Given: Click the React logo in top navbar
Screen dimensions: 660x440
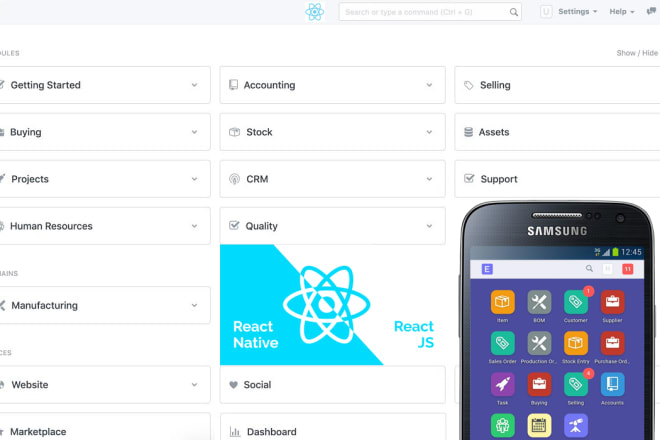Looking at the screenshot, I should [x=314, y=12].
